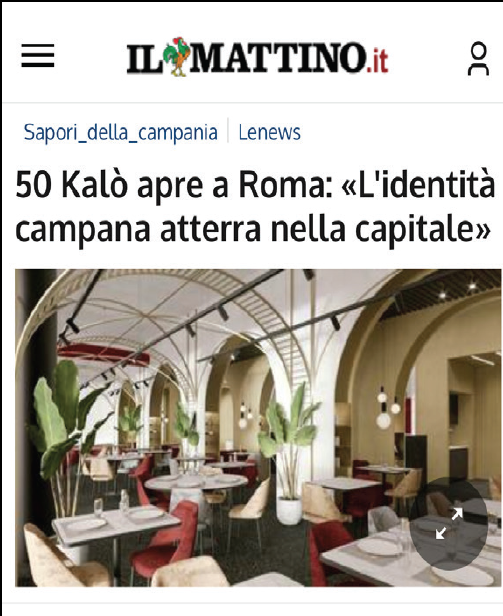Click the word Roma in the headline

283,185
